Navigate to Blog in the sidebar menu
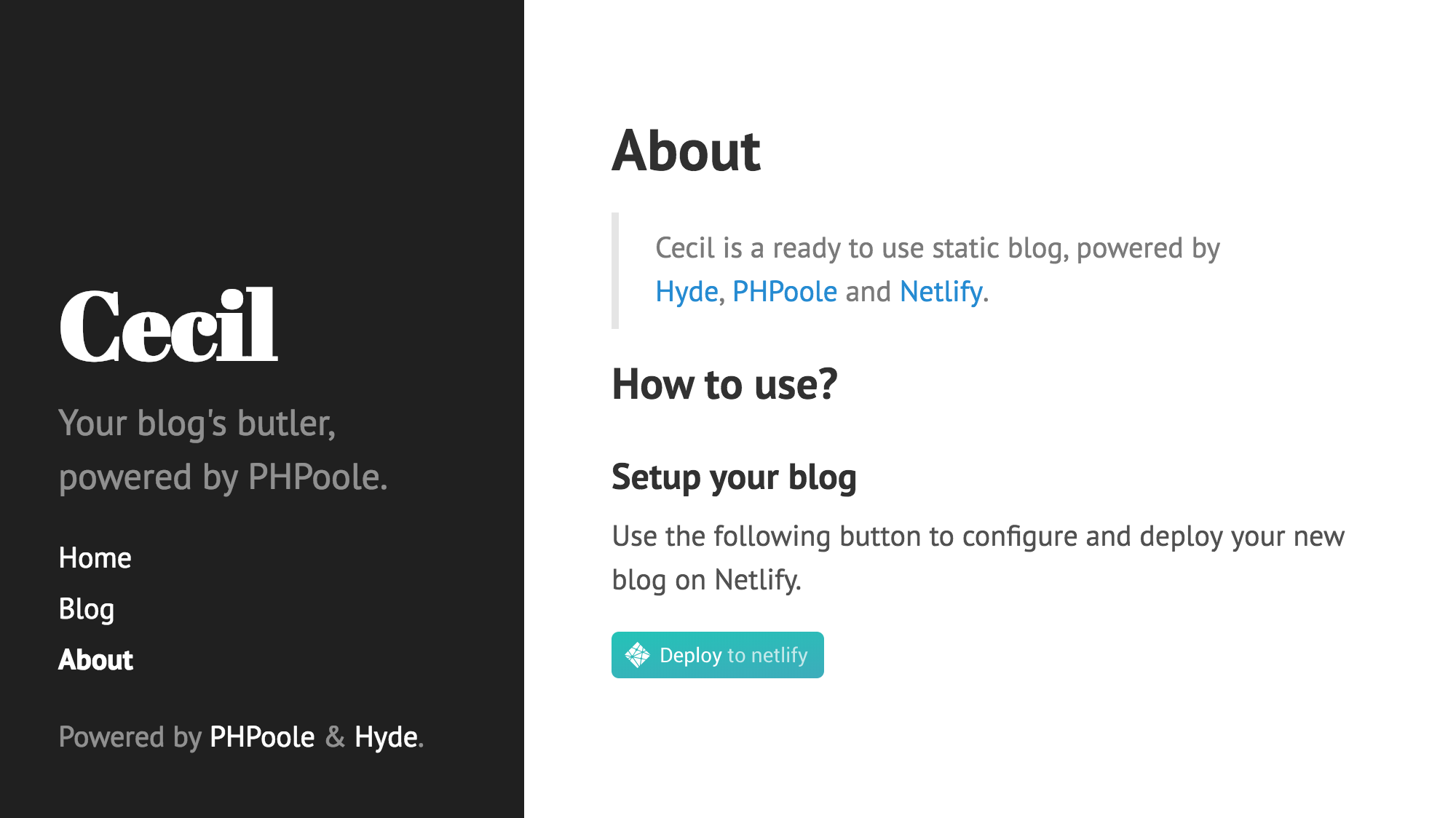This screenshot has width=1456, height=818. coord(86,608)
